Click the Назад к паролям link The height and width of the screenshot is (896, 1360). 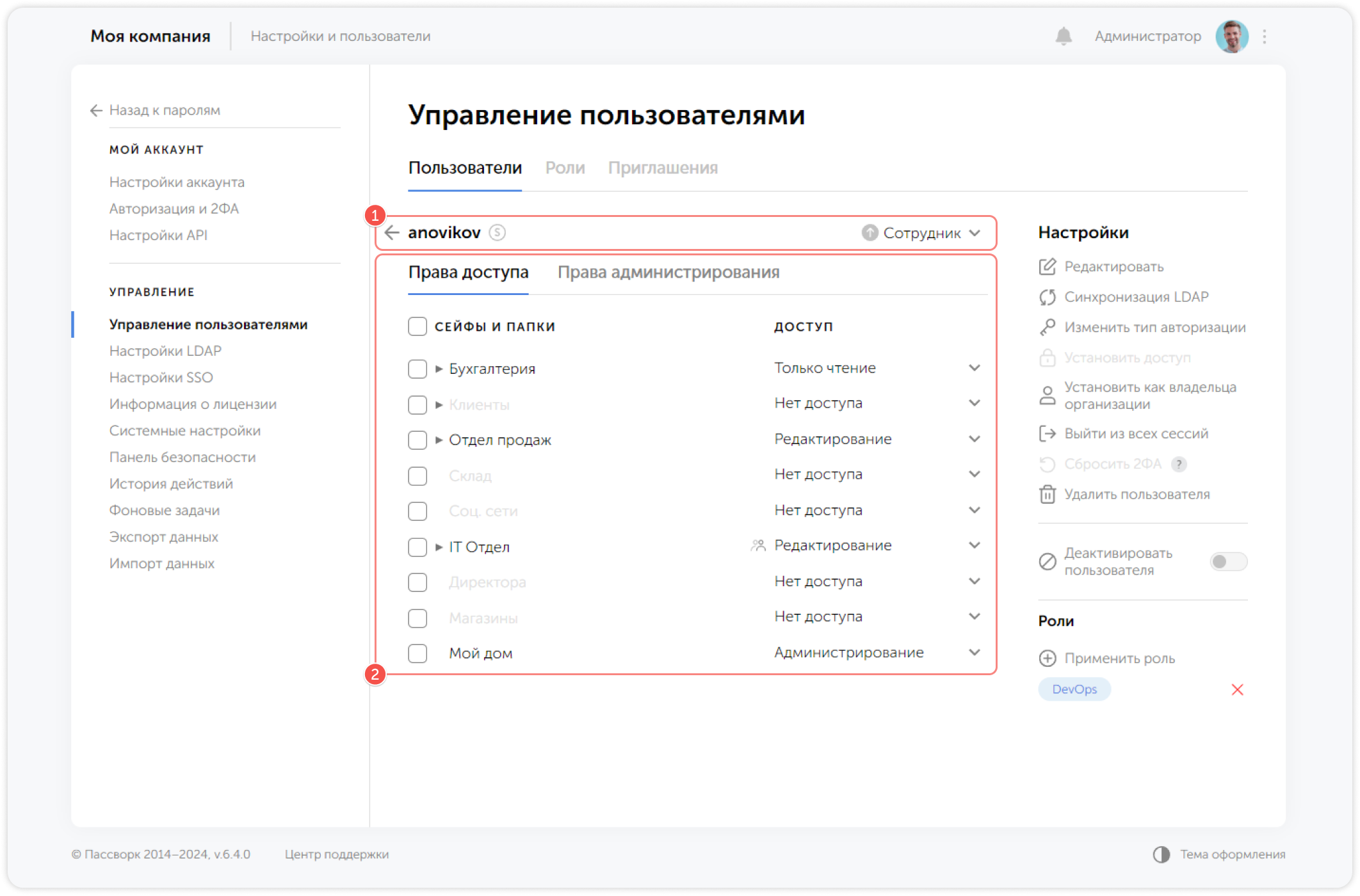pyautogui.click(x=164, y=110)
